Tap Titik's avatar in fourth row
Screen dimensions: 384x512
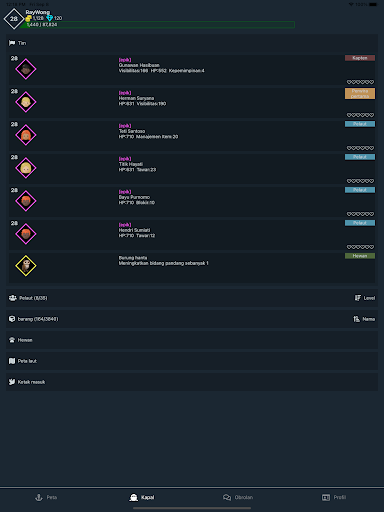tap(26, 168)
